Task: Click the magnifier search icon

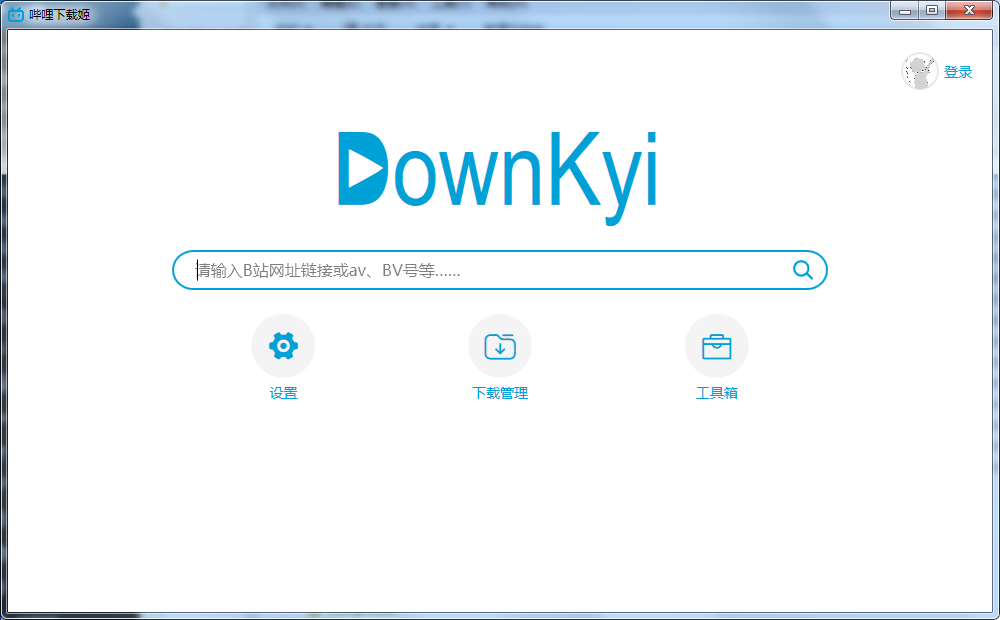Action: pyautogui.click(x=802, y=270)
